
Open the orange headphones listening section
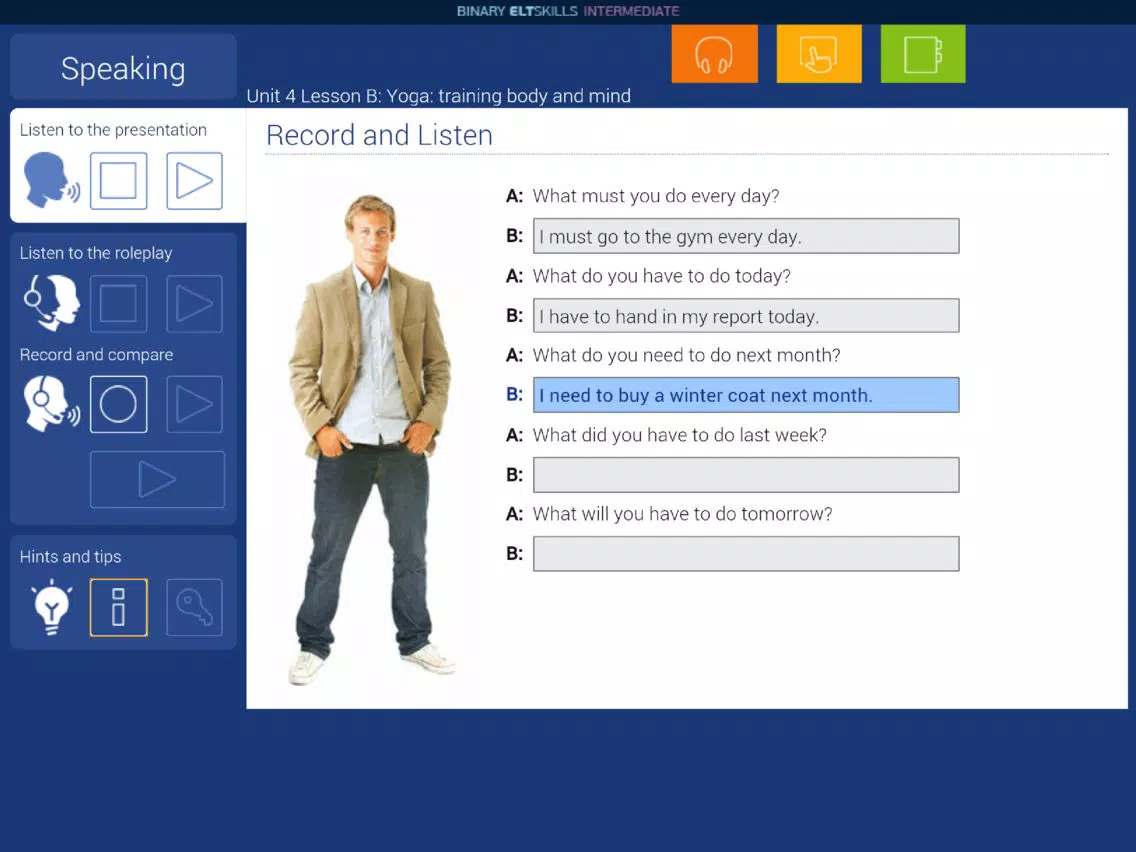[714, 54]
